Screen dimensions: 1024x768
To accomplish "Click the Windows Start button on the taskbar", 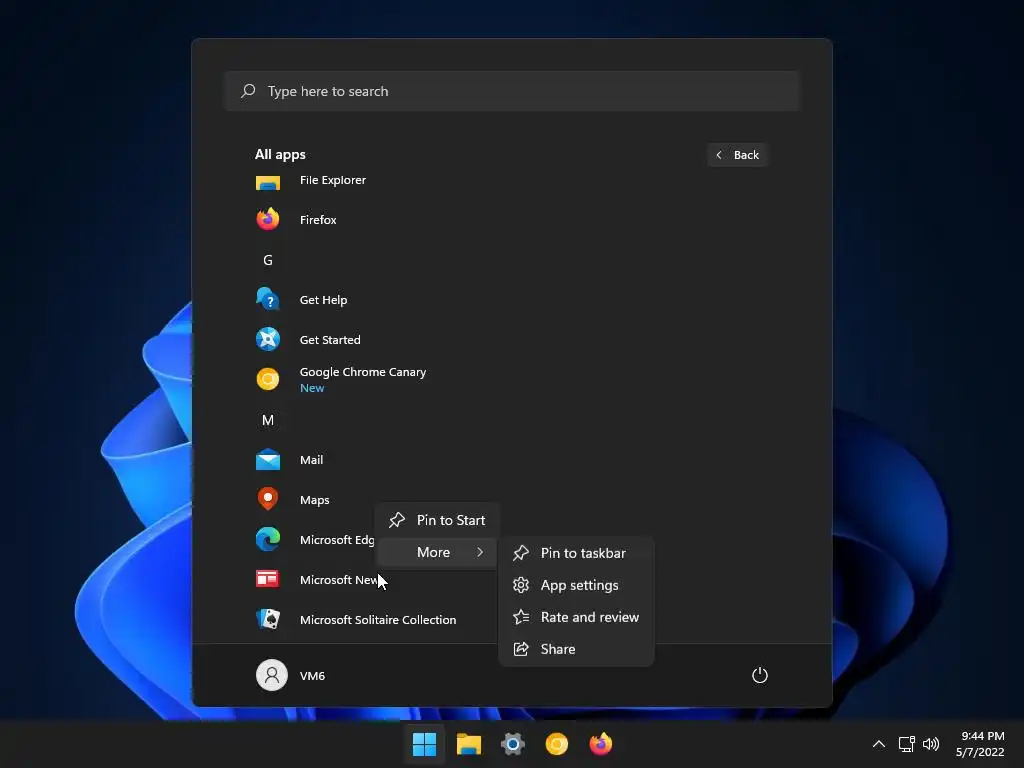I will click(424, 744).
